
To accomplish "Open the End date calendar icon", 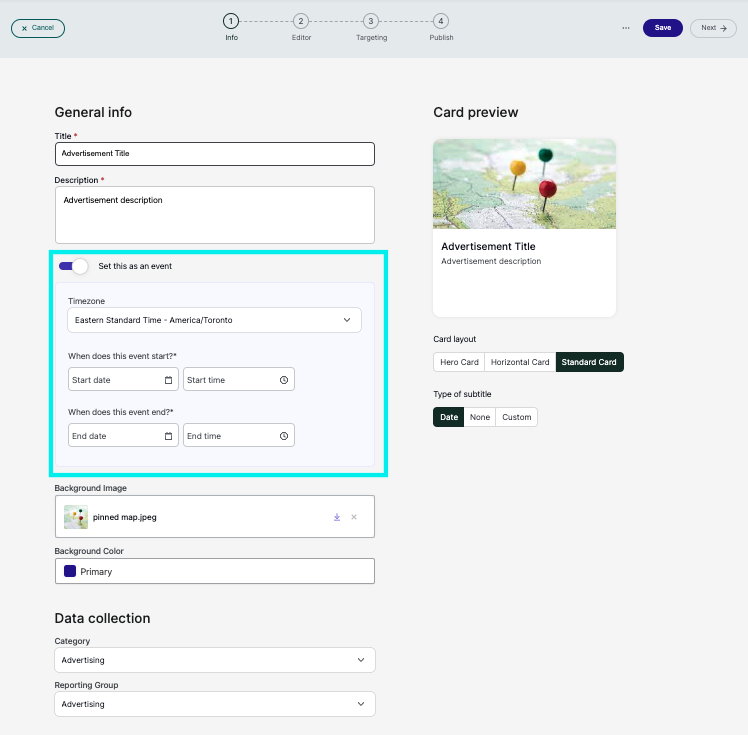I will [x=168, y=436].
